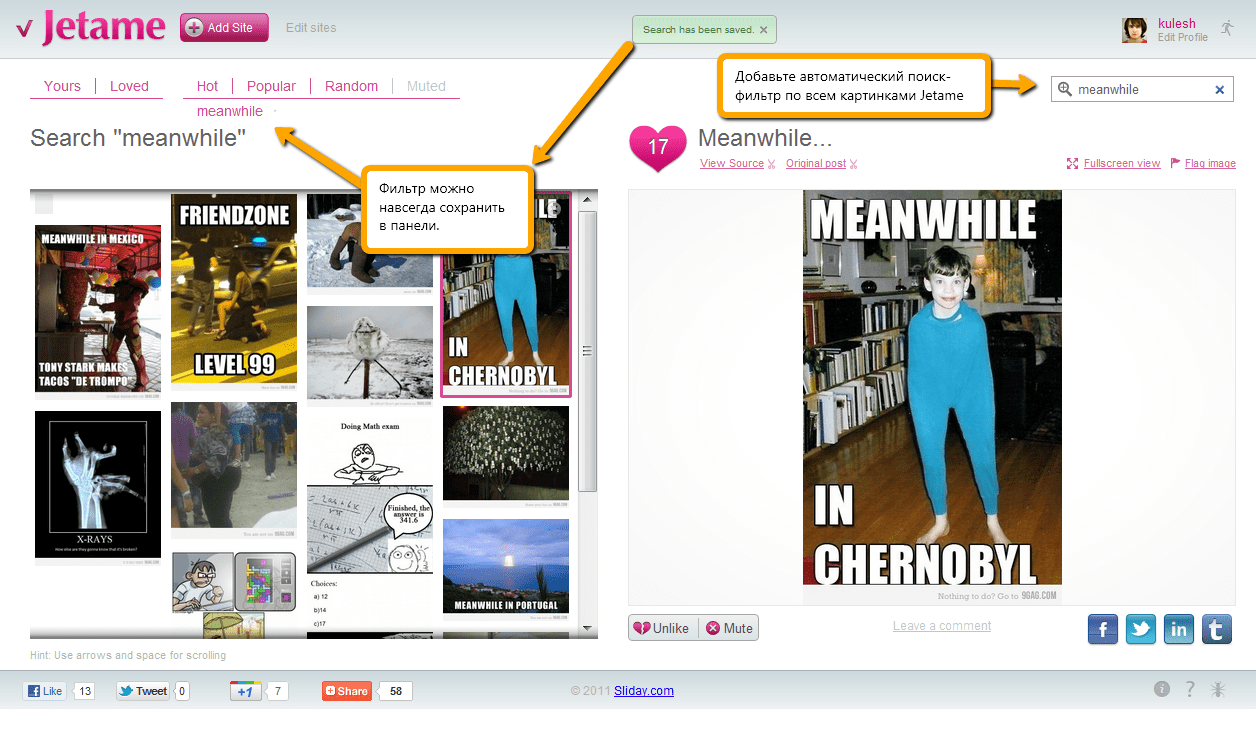Click the Tweet button in footer
1256x730 pixels.
pos(143,691)
